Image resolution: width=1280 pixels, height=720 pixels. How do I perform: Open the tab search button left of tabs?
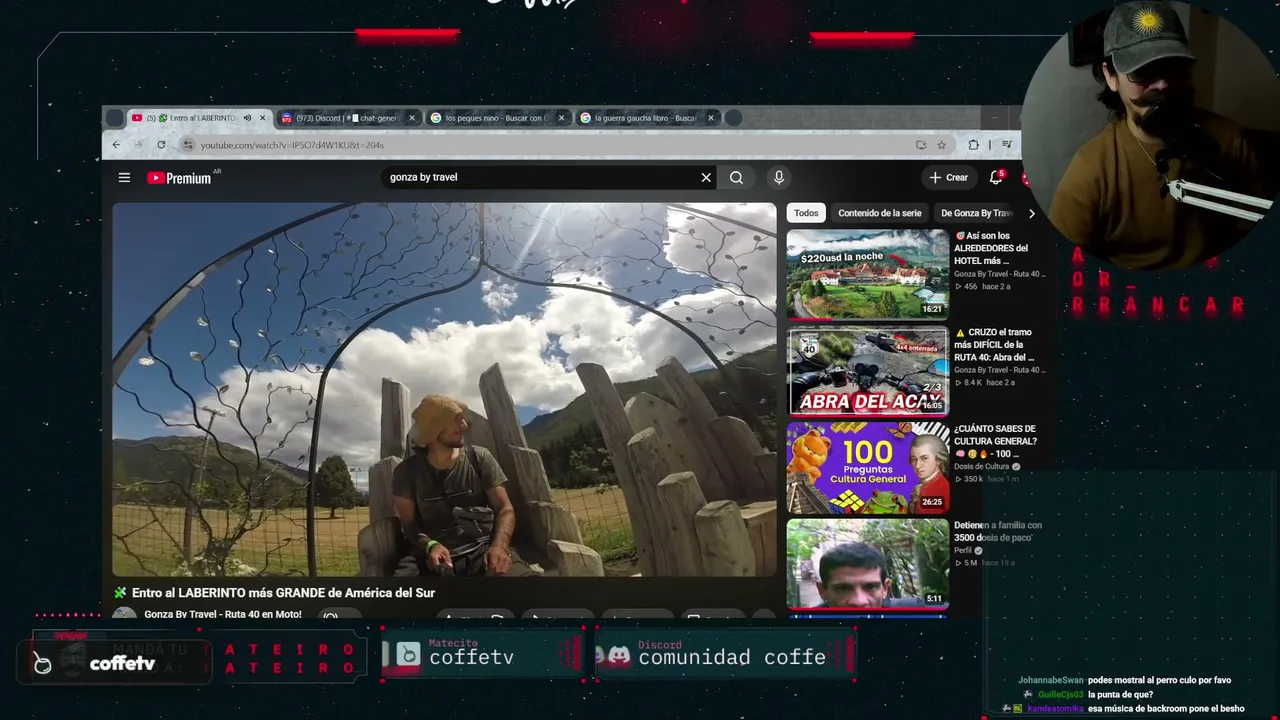tap(115, 118)
